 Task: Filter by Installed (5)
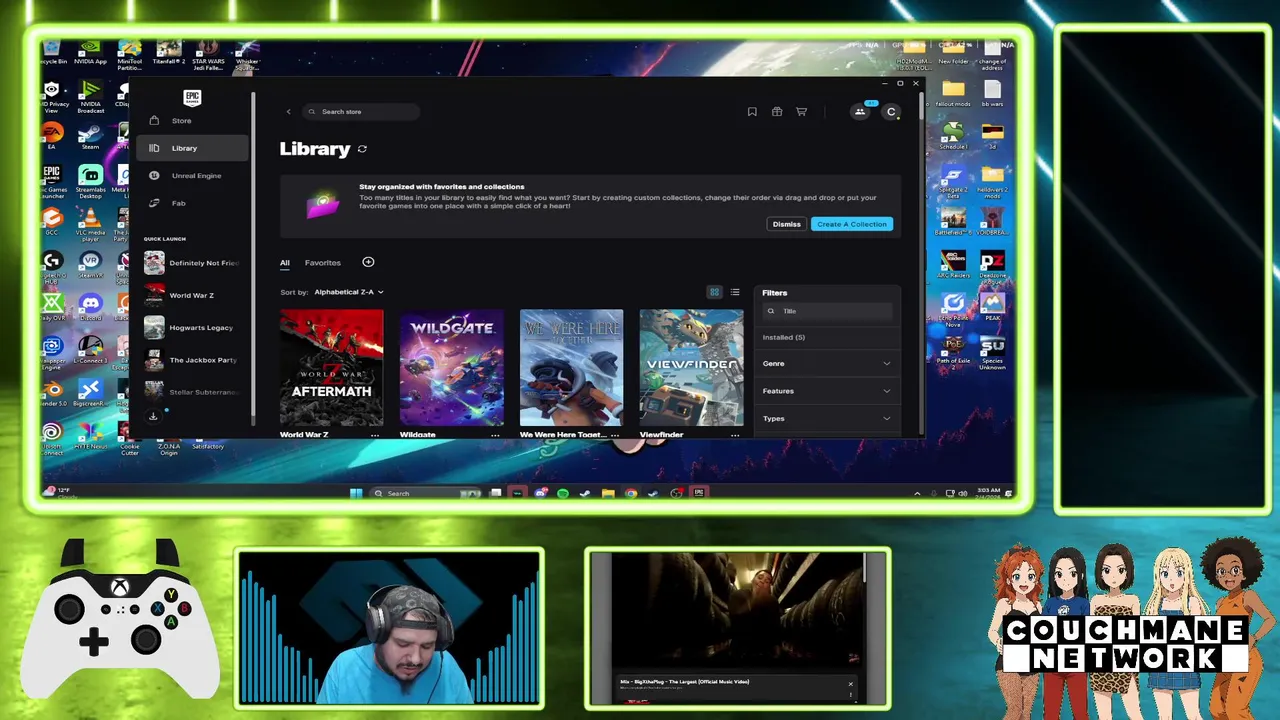pos(784,337)
